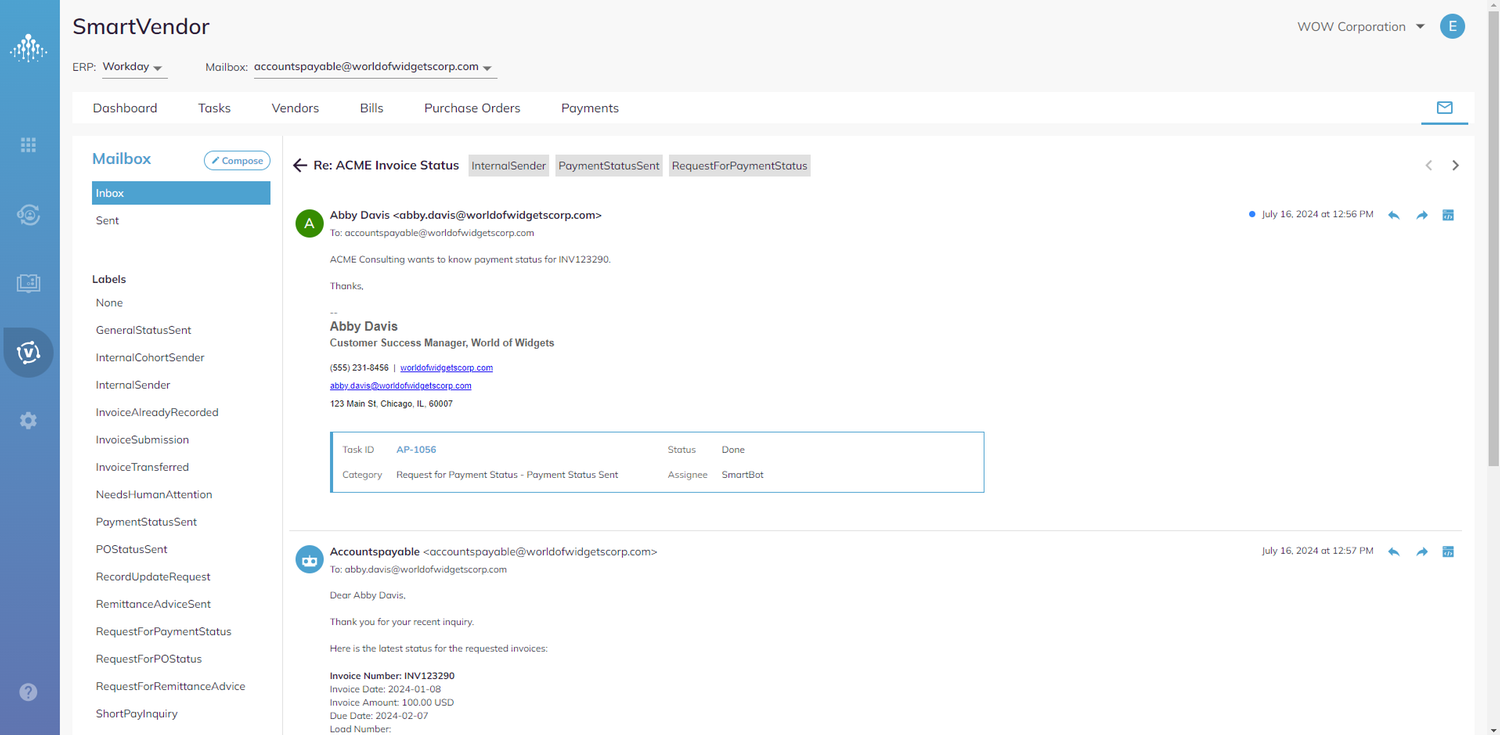Open Help via the question mark icon
The image size is (1500, 735).
pyautogui.click(x=29, y=691)
